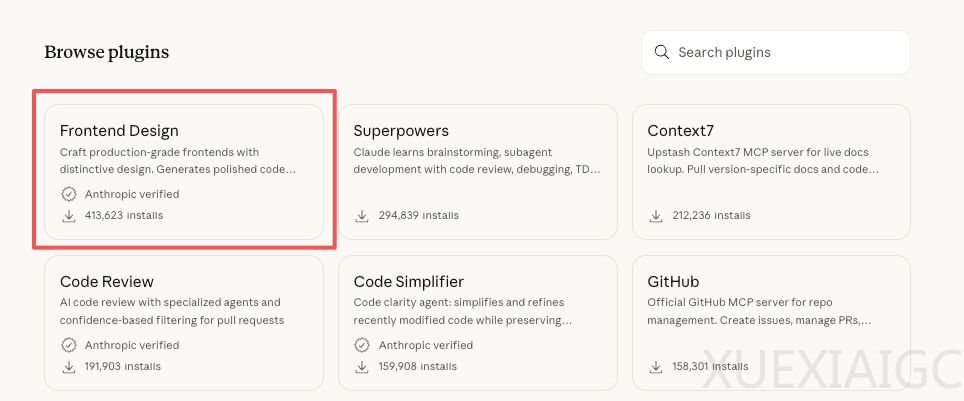Viewport: 964px width, 401px height.
Task: Click the Frontend Design verified badge icon
Action: point(69,194)
